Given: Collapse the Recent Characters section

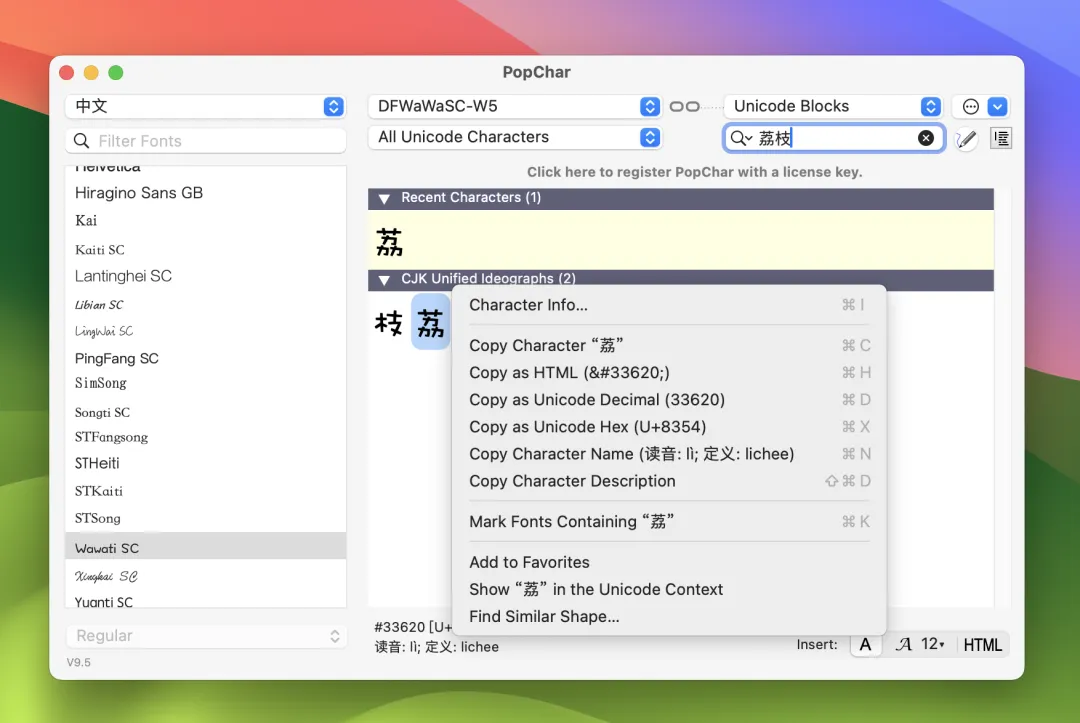Looking at the screenshot, I should (x=384, y=198).
